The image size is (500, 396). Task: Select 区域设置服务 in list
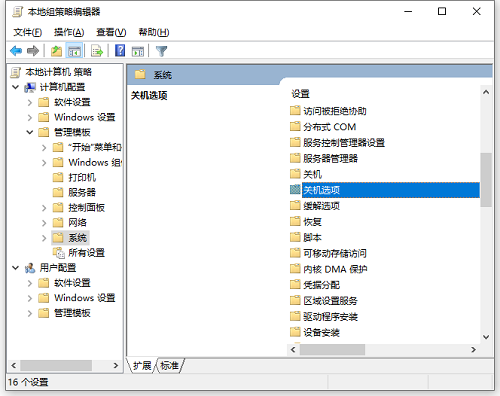coord(330,300)
